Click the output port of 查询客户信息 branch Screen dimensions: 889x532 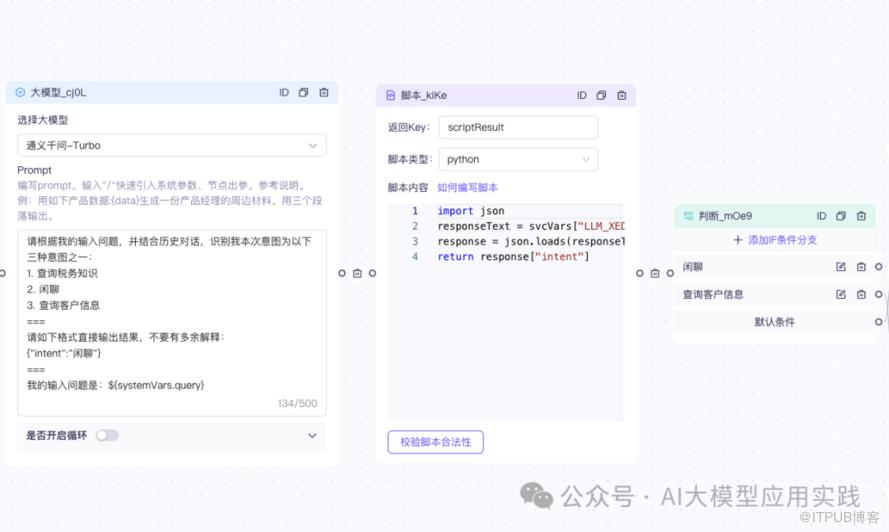[878, 294]
